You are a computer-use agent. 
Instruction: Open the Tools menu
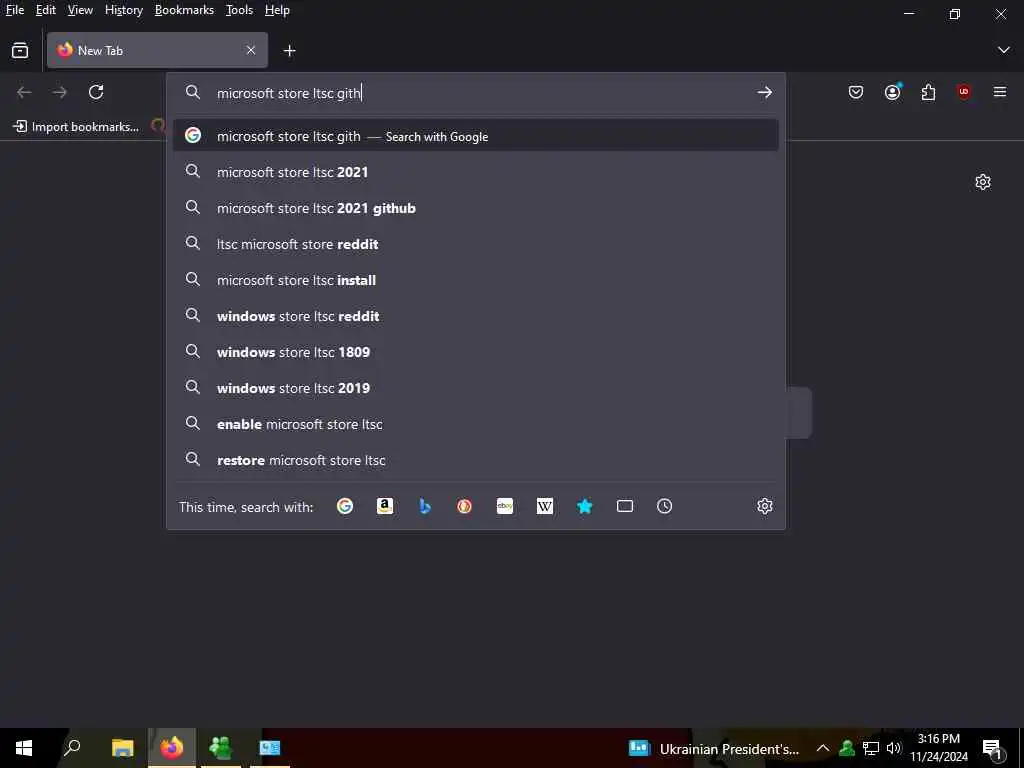[239, 10]
